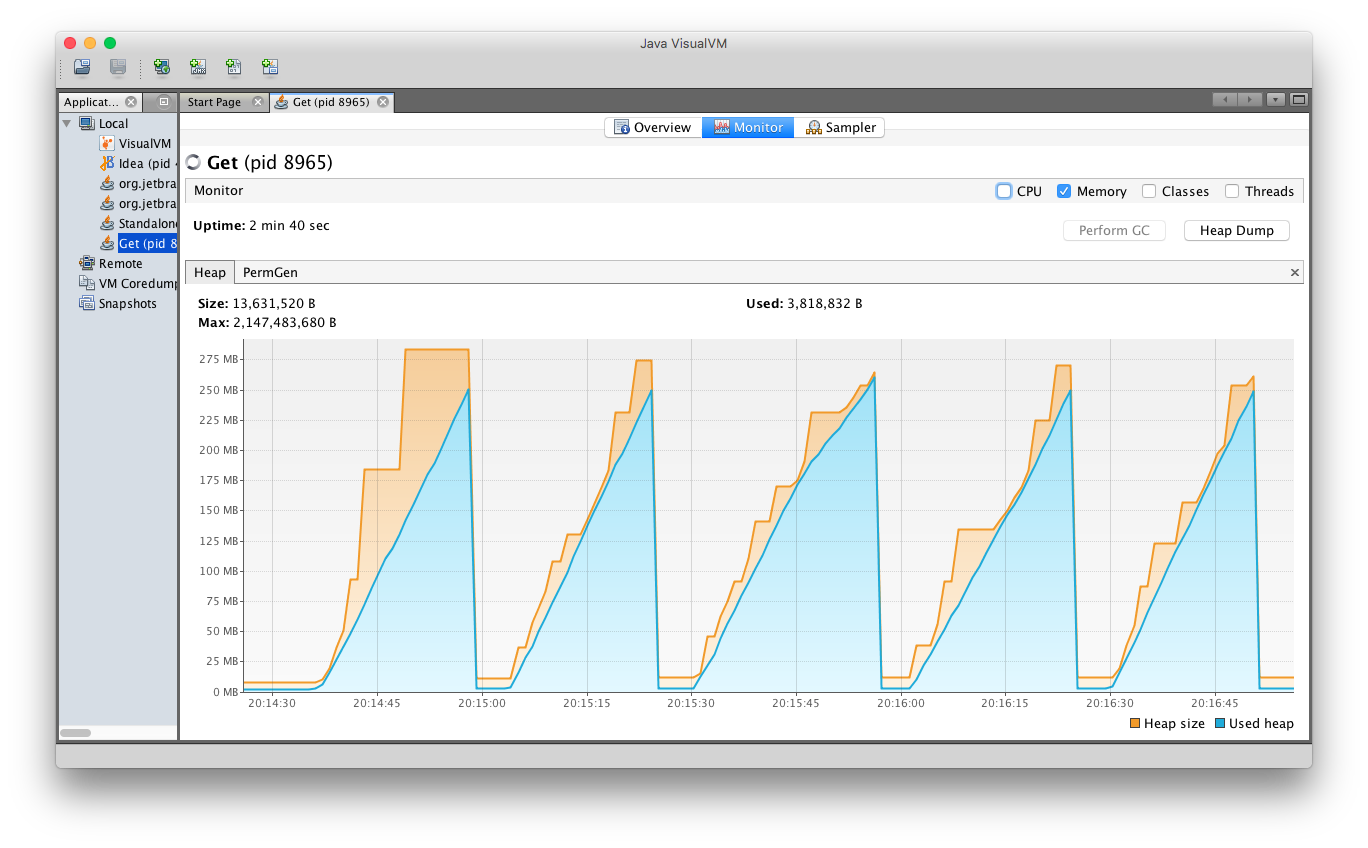1368x848 pixels.
Task: Open the Snapshots node in sidebar
Action: [x=127, y=303]
